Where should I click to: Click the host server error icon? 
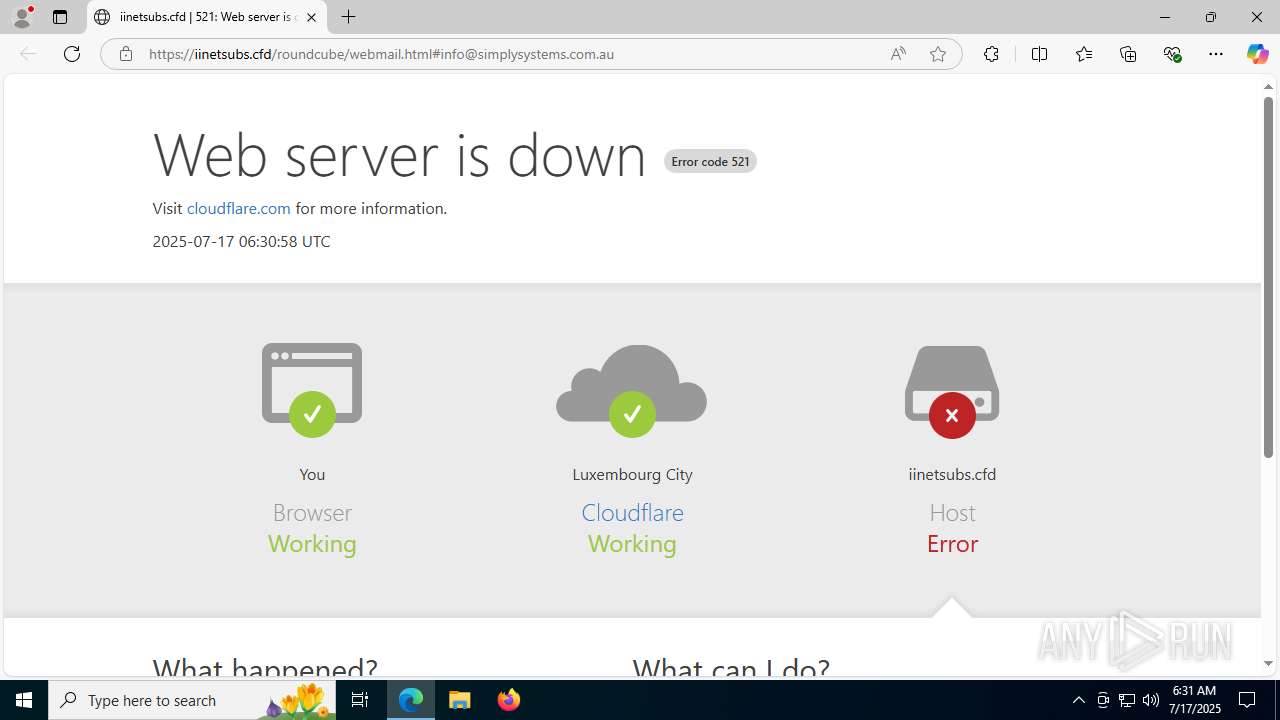[x=952, y=391]
